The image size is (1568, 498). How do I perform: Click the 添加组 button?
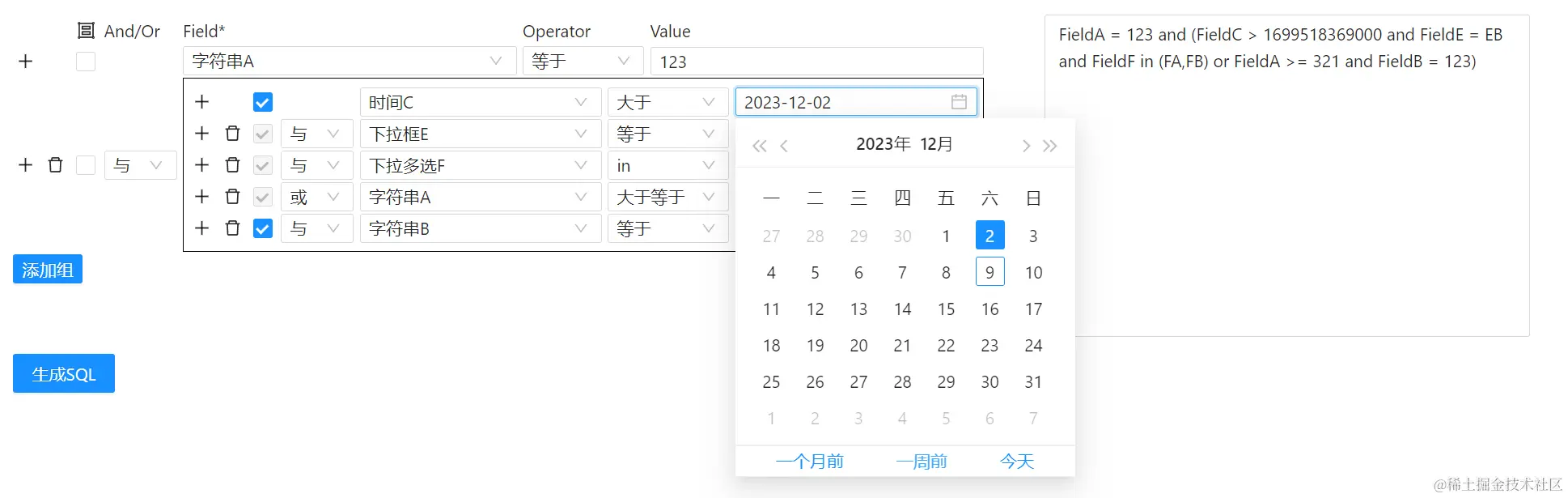point(48,270)
